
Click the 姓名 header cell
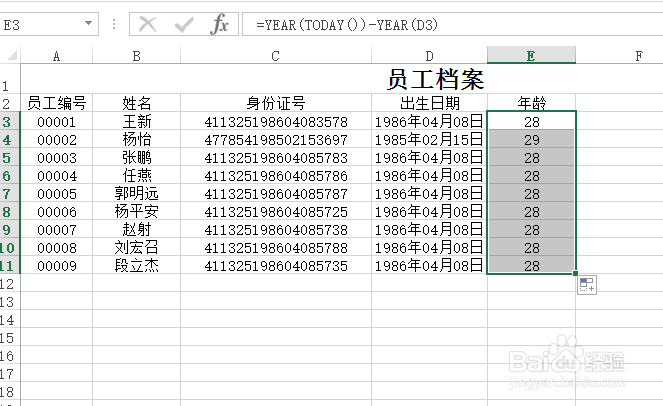pyautogui.click(x=137, y=103)
